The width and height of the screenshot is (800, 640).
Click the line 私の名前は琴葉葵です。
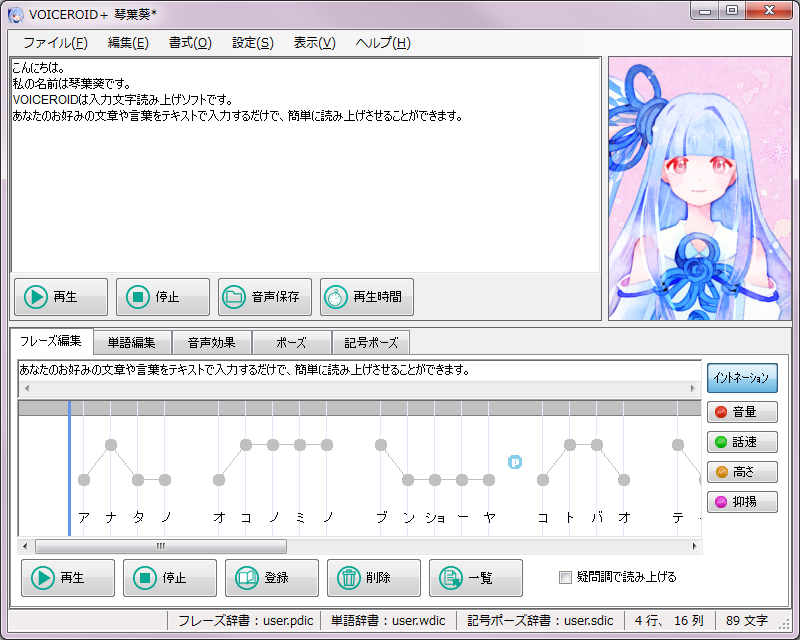pyautogui.click(x=72, y=84)
